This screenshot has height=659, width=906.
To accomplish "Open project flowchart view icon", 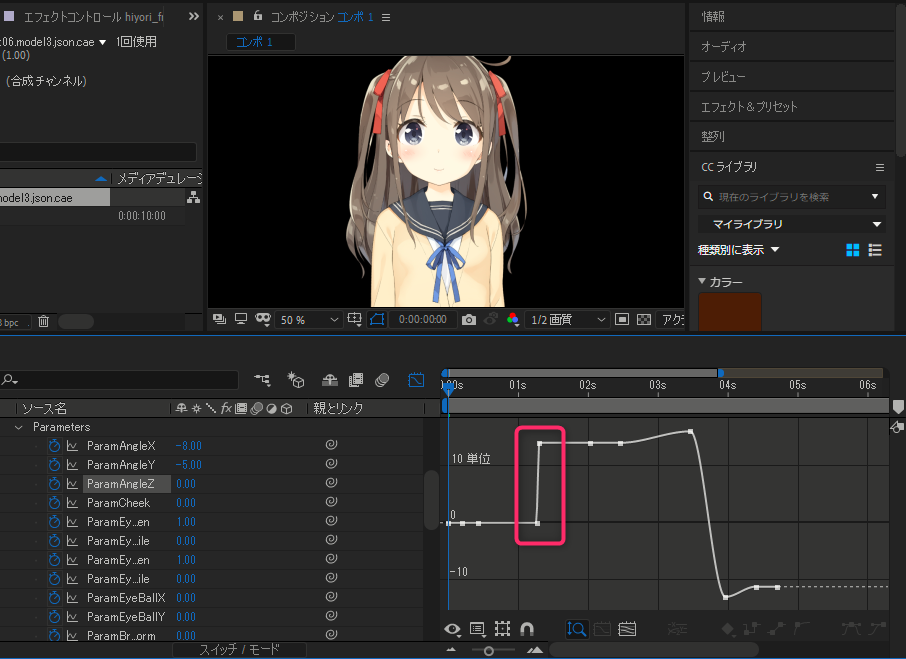I will click(194, 198).
